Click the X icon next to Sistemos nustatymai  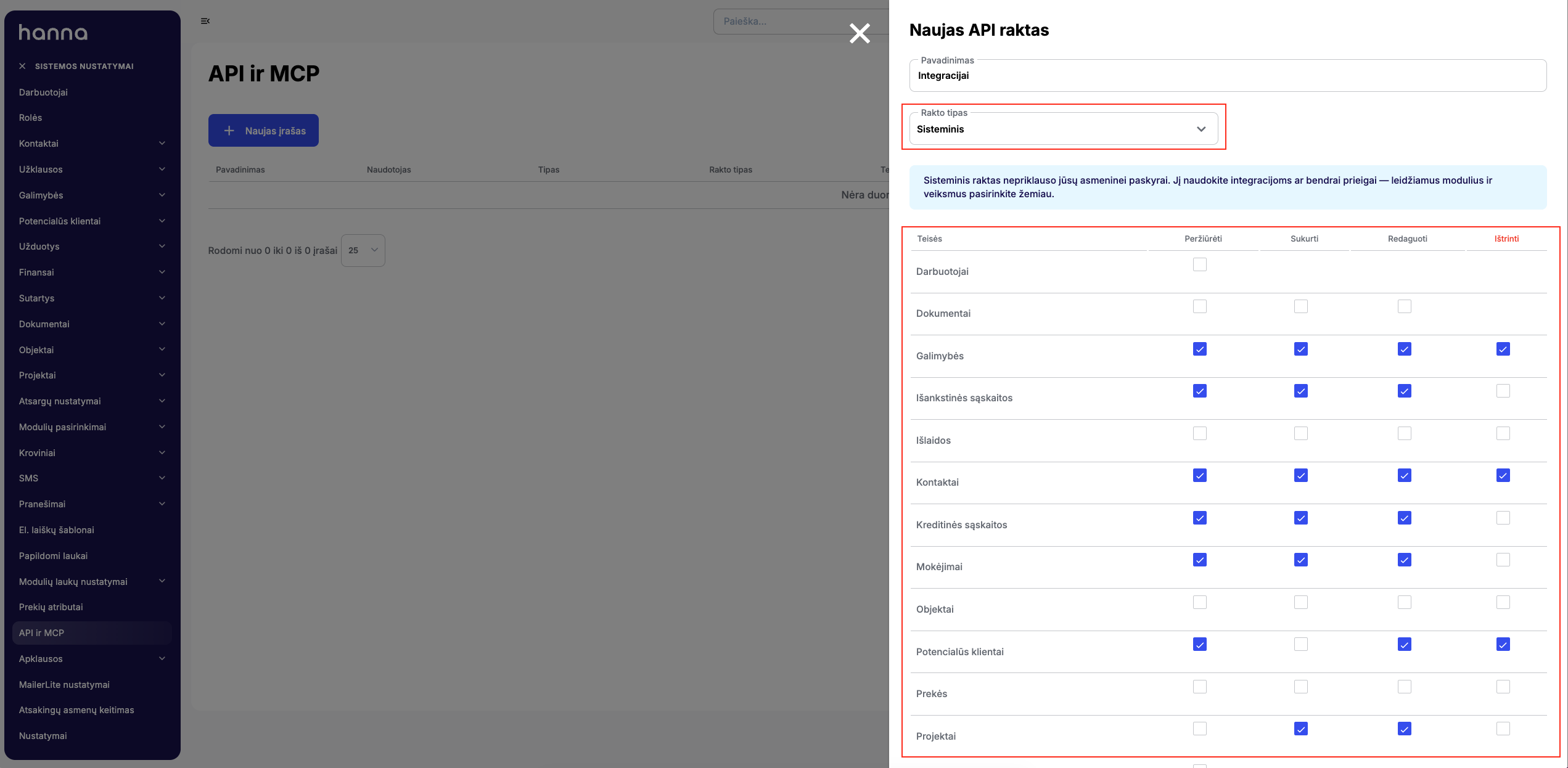[x=22, y=66]
